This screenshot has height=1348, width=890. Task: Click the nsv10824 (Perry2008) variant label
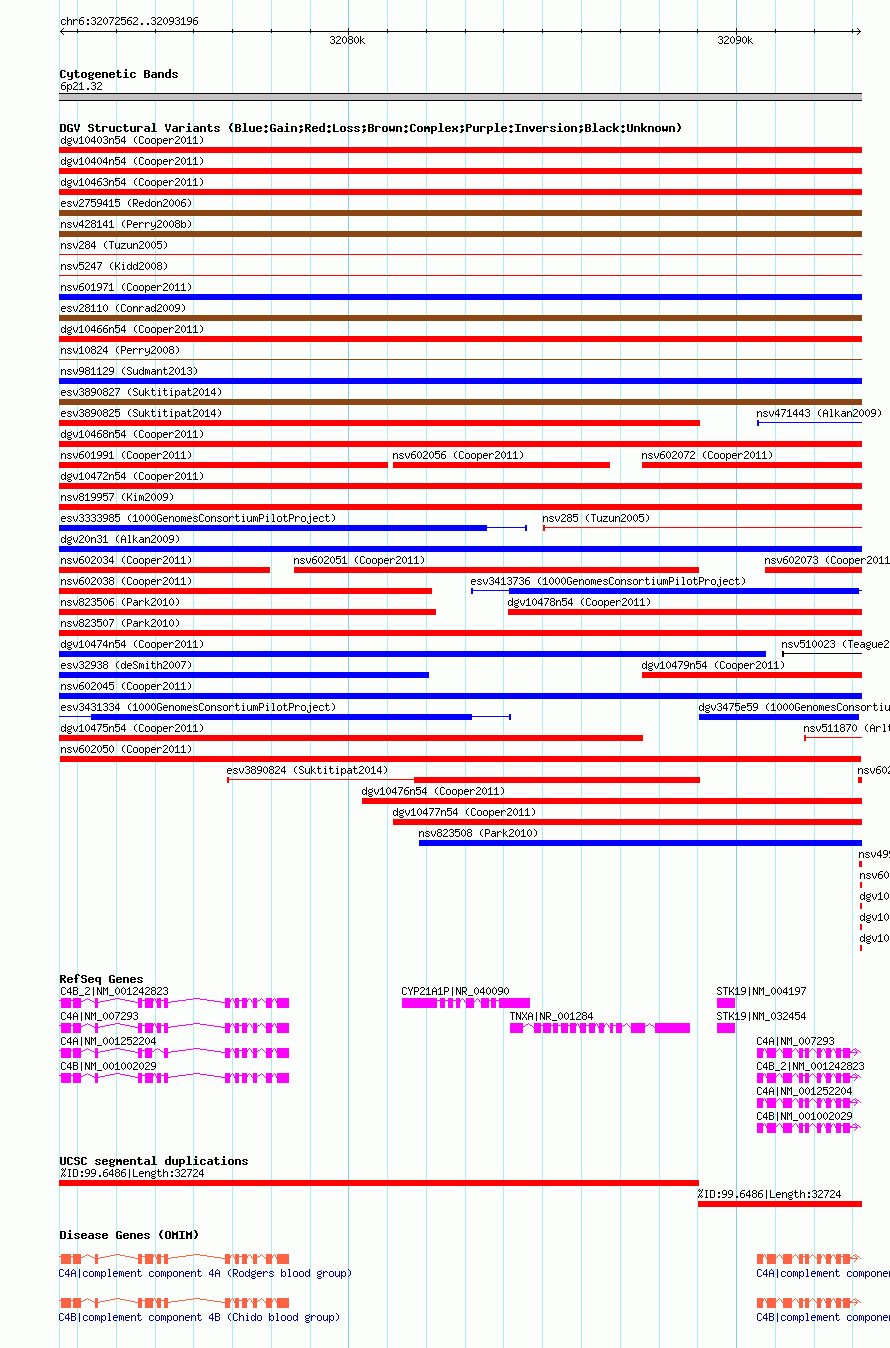120,350
